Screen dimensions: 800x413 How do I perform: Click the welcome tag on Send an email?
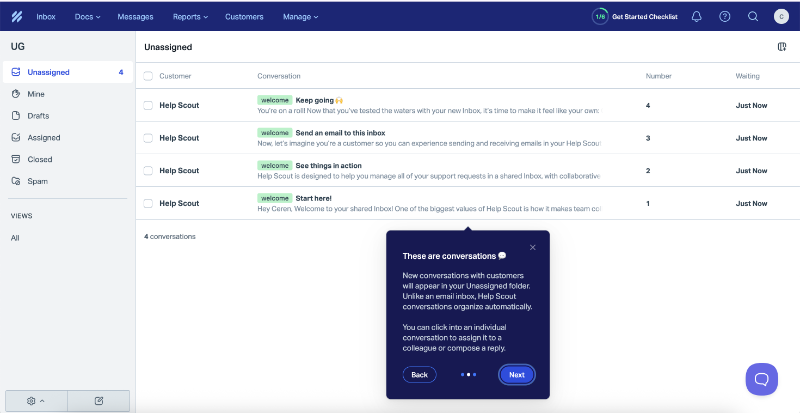pos(275,133)
